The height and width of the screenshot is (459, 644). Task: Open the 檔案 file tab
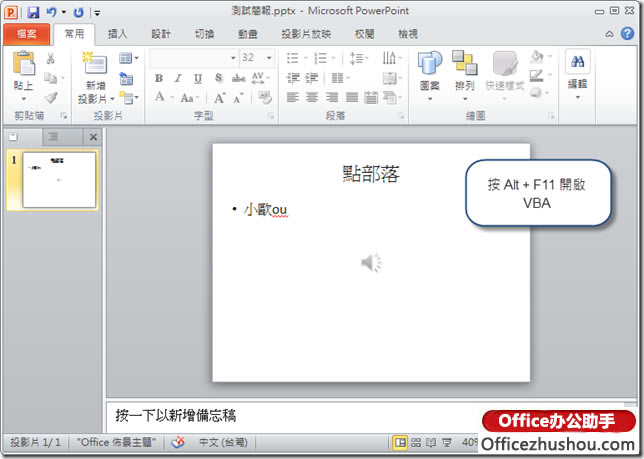(27, 34)
